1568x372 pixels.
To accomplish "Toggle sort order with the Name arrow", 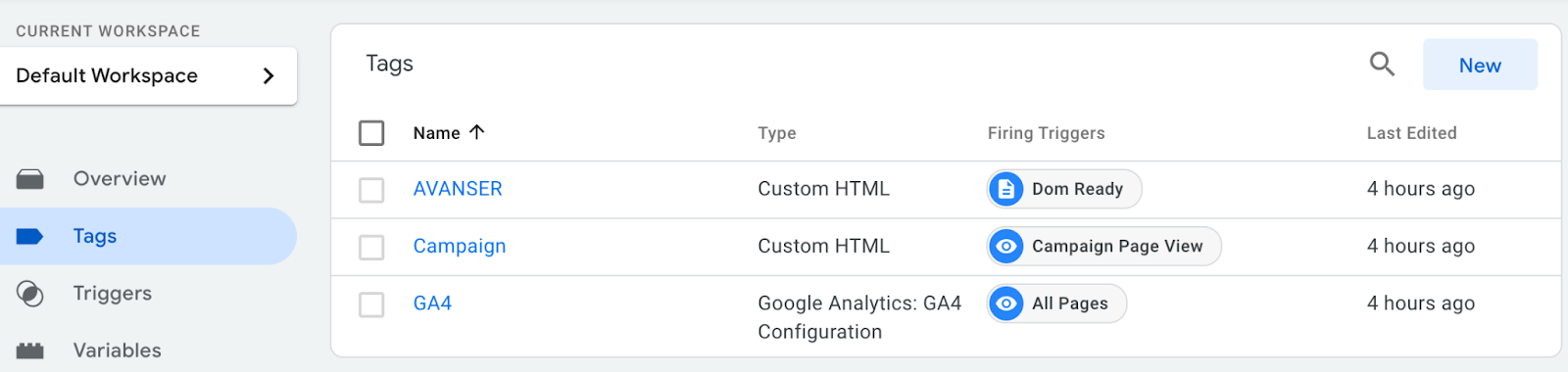I will tap(477, 132).
